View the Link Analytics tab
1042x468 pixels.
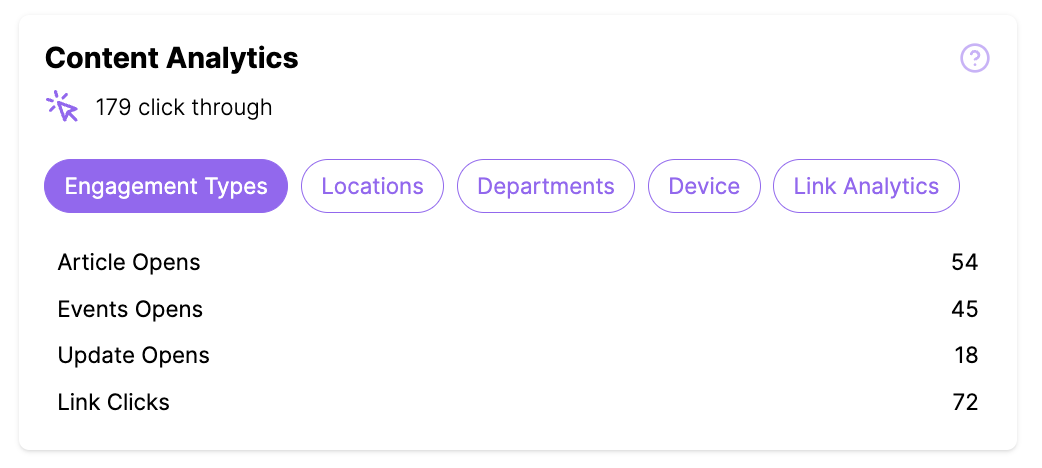pos(866,186)
